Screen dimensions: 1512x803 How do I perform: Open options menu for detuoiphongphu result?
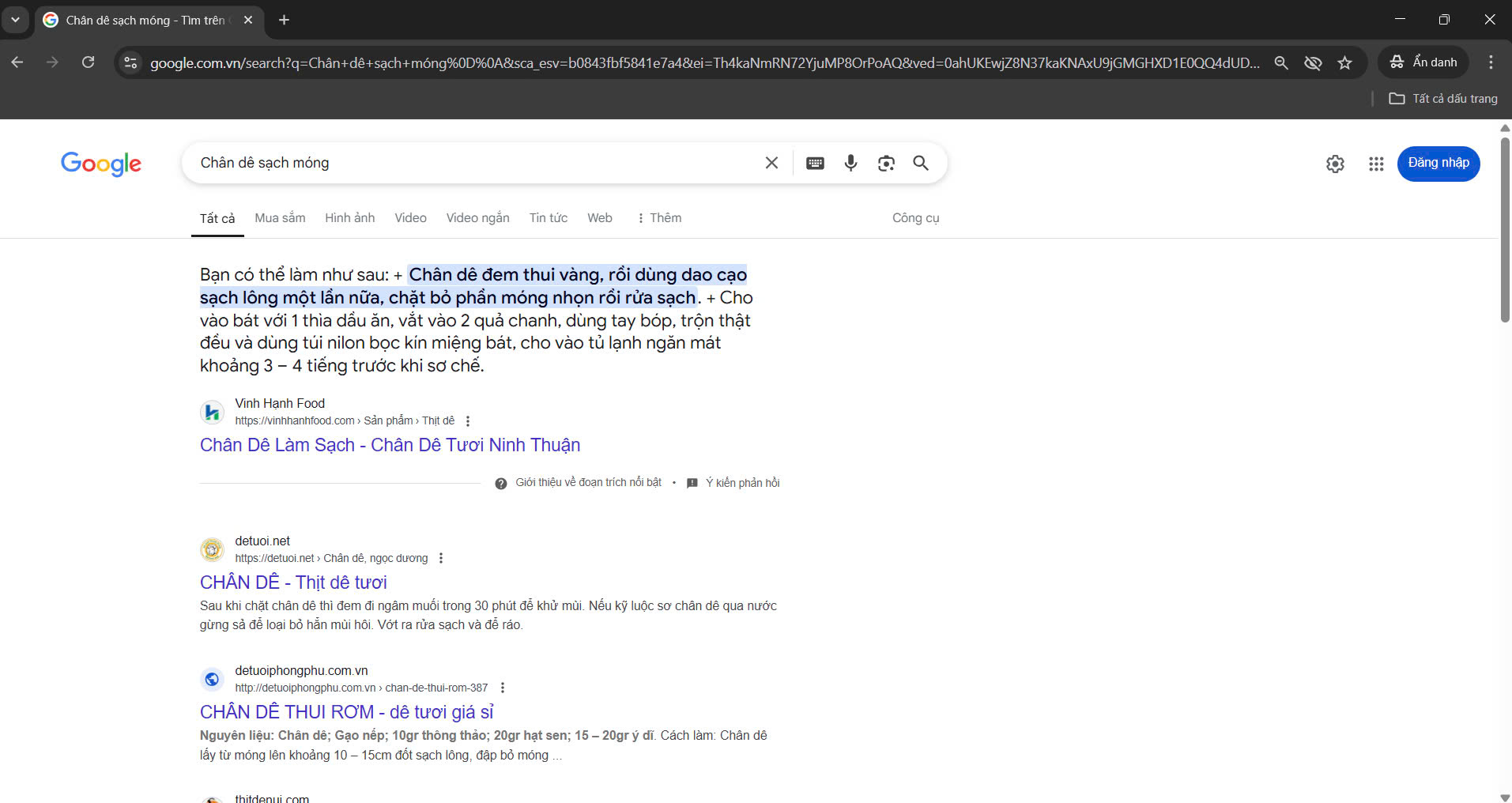pos(502,688)
